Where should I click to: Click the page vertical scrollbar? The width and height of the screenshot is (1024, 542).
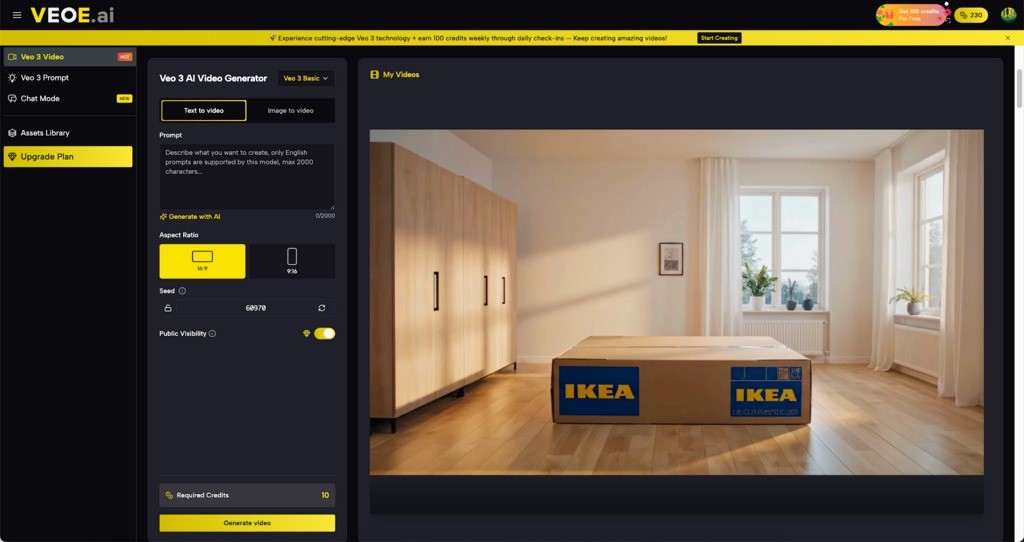[1019, 88]
